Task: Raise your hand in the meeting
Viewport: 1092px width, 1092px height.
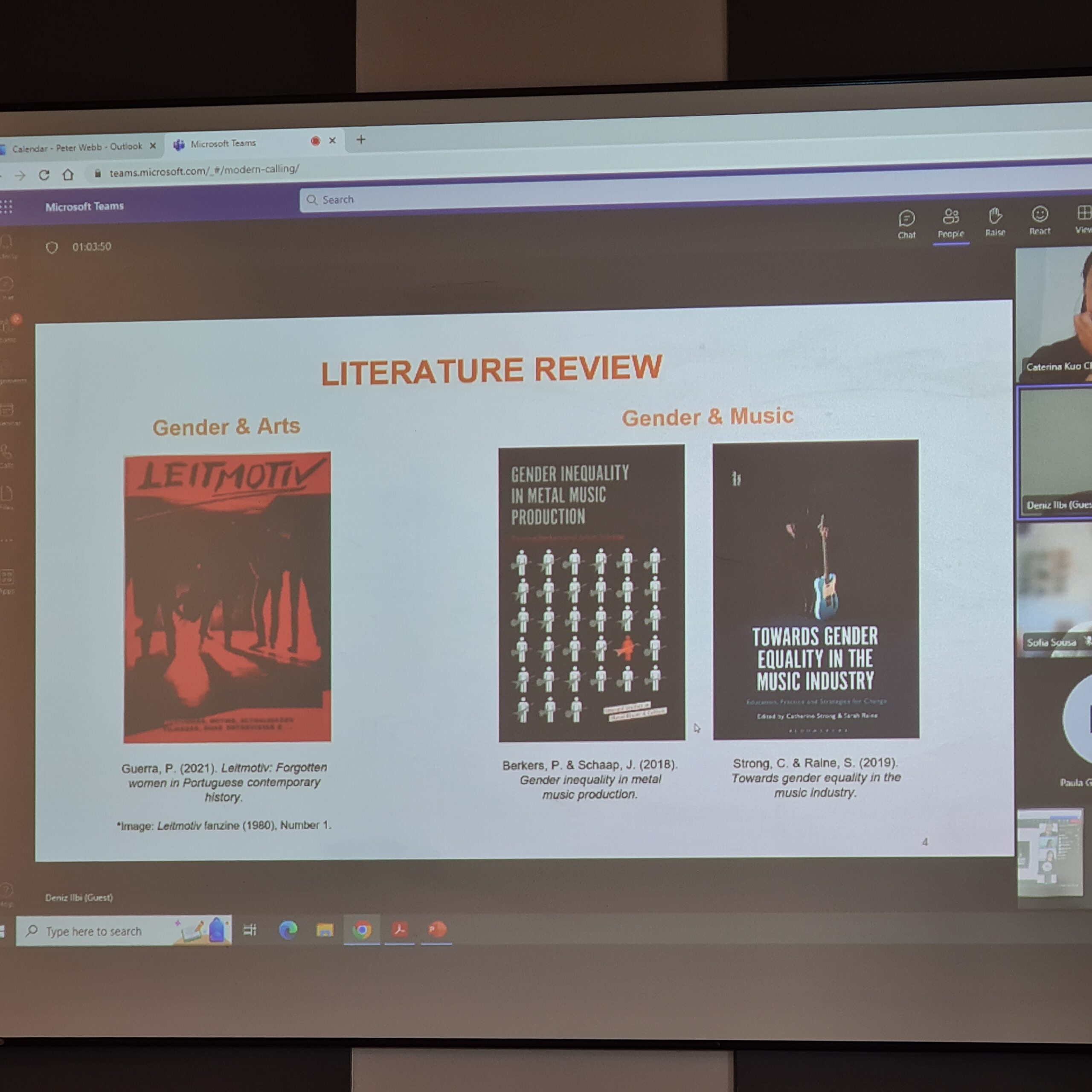Action: click(995, 221)
